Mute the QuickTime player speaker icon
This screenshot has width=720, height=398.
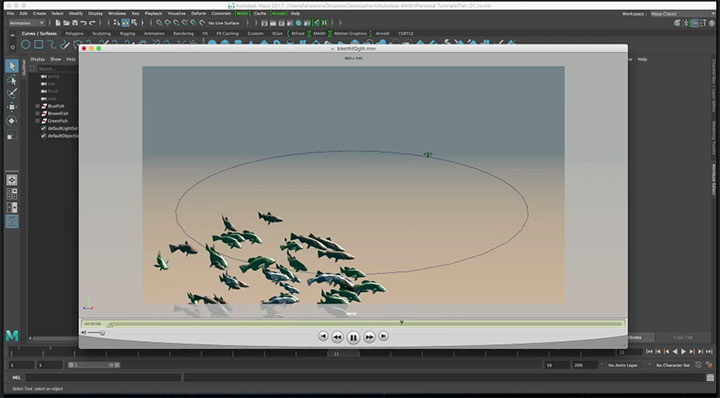[84, 333]
